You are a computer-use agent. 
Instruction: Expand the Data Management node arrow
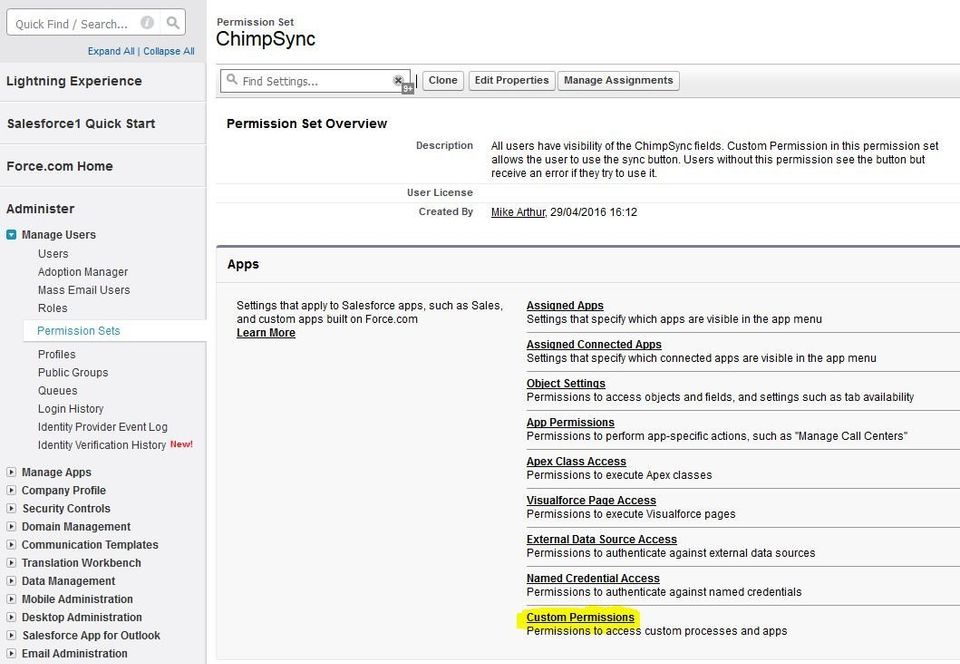(x=11, y=581)
